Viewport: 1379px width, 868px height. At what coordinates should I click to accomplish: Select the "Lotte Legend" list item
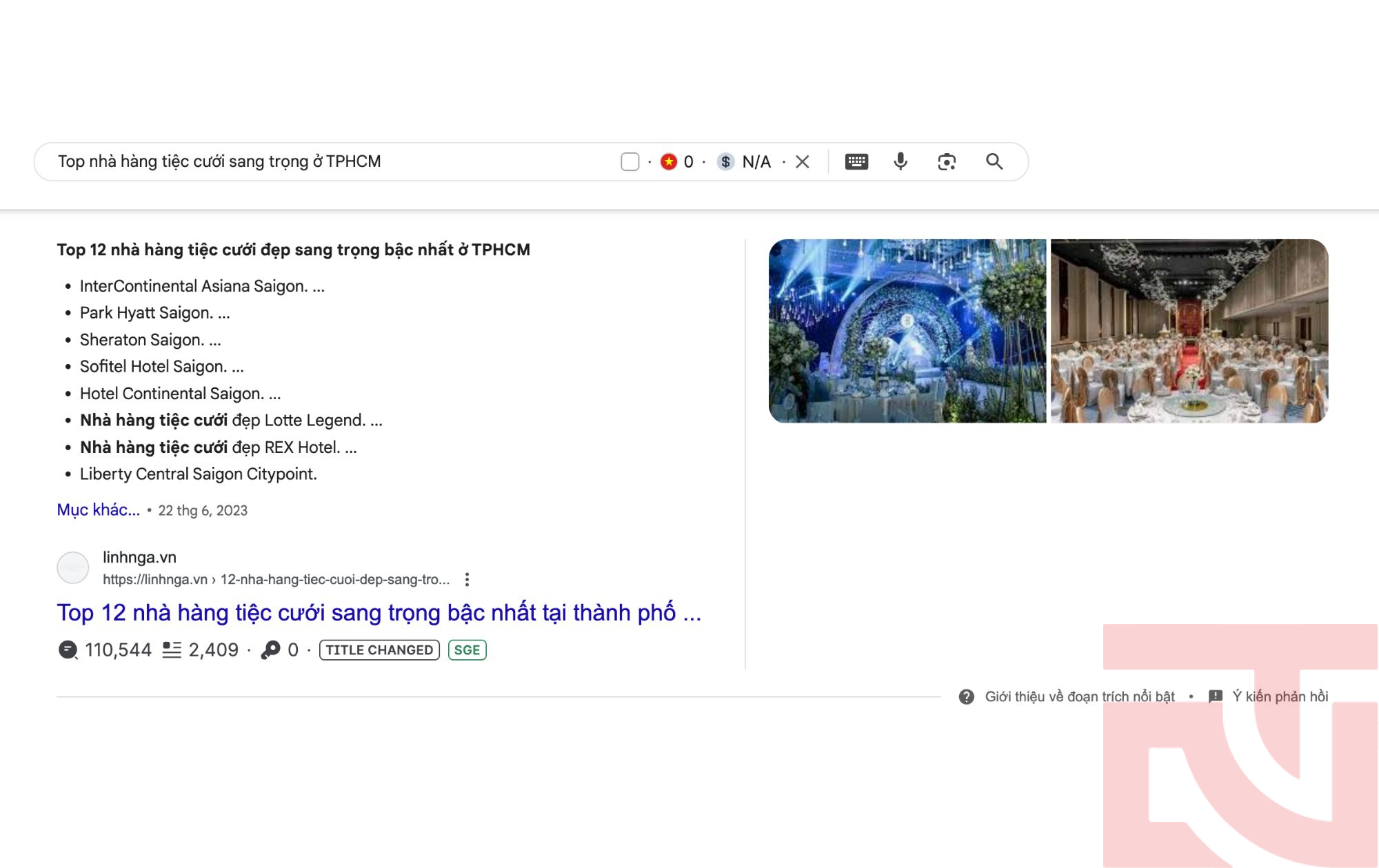[x=231, y=421]
